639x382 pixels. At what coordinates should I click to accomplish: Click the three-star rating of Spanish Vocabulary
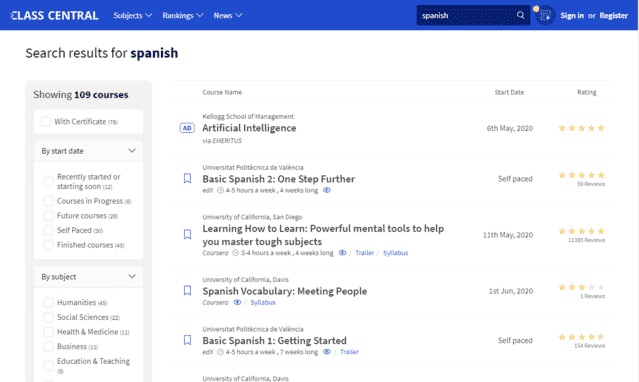tap(582, 287)
